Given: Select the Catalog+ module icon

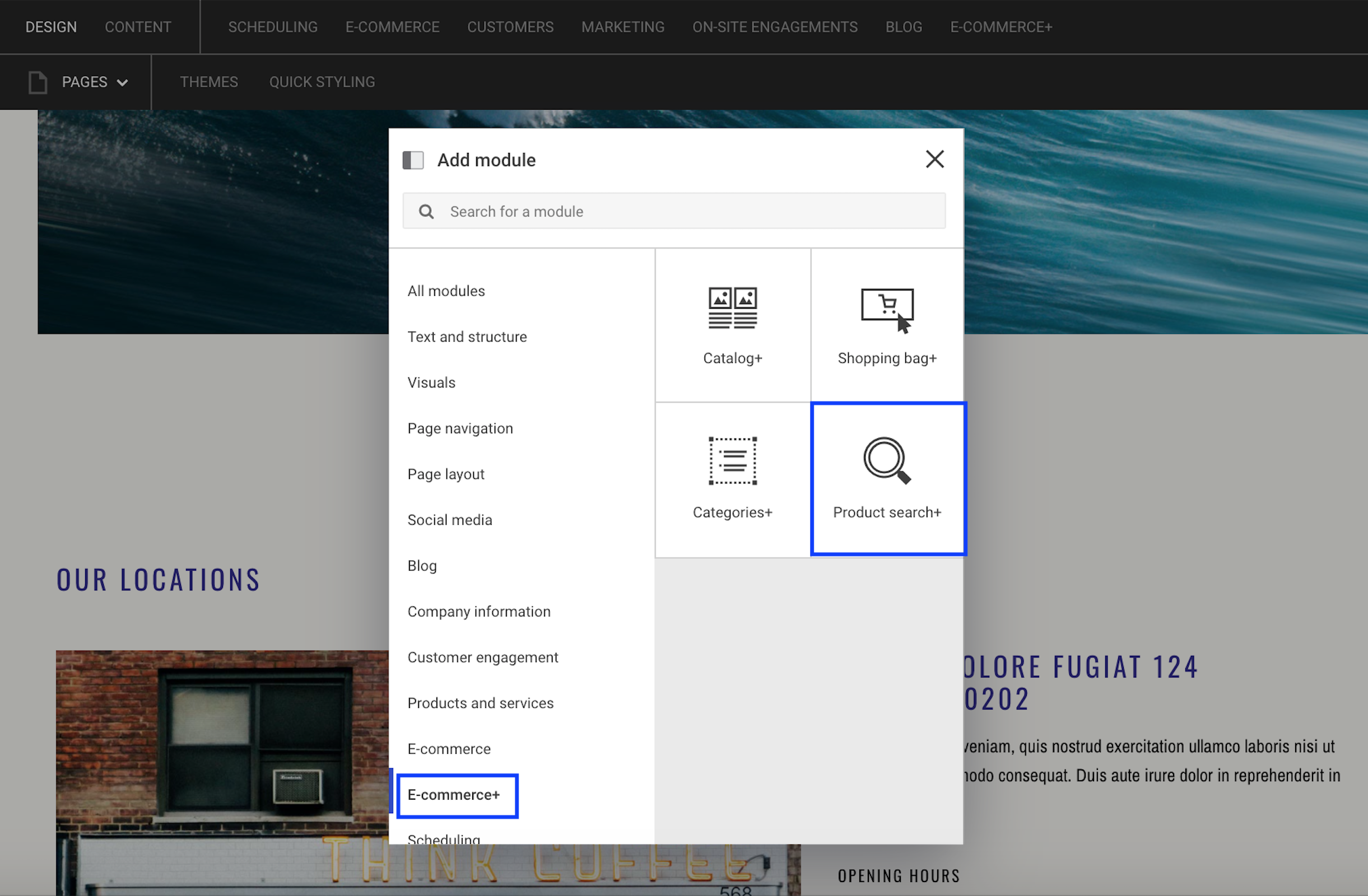Looking at the screenshot, I should [732, 308].
